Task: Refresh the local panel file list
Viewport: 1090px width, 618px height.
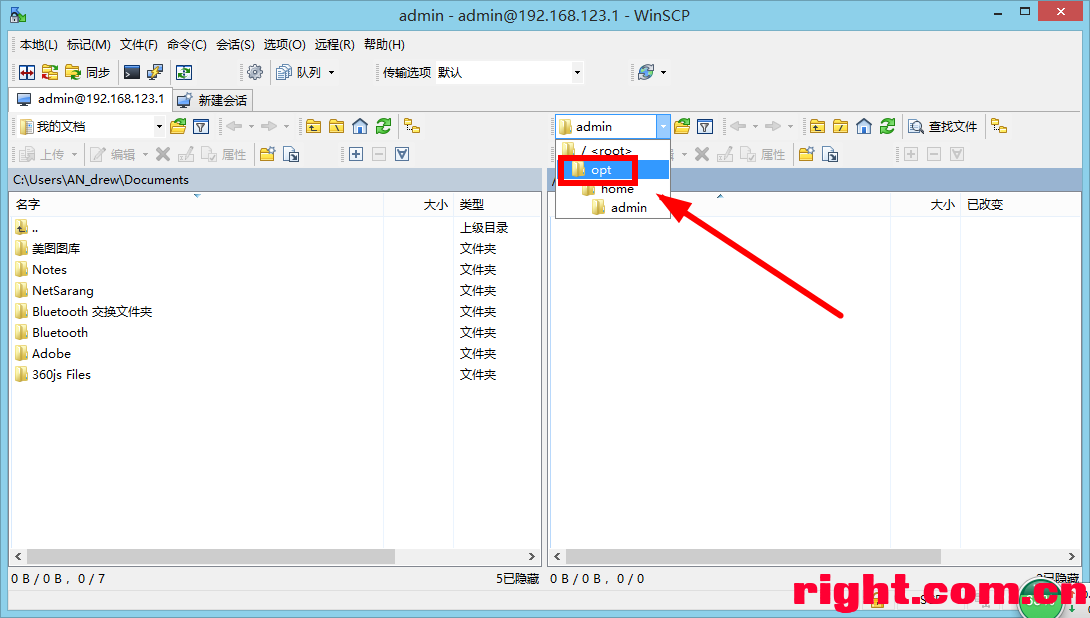Action: tap(383, 127)
